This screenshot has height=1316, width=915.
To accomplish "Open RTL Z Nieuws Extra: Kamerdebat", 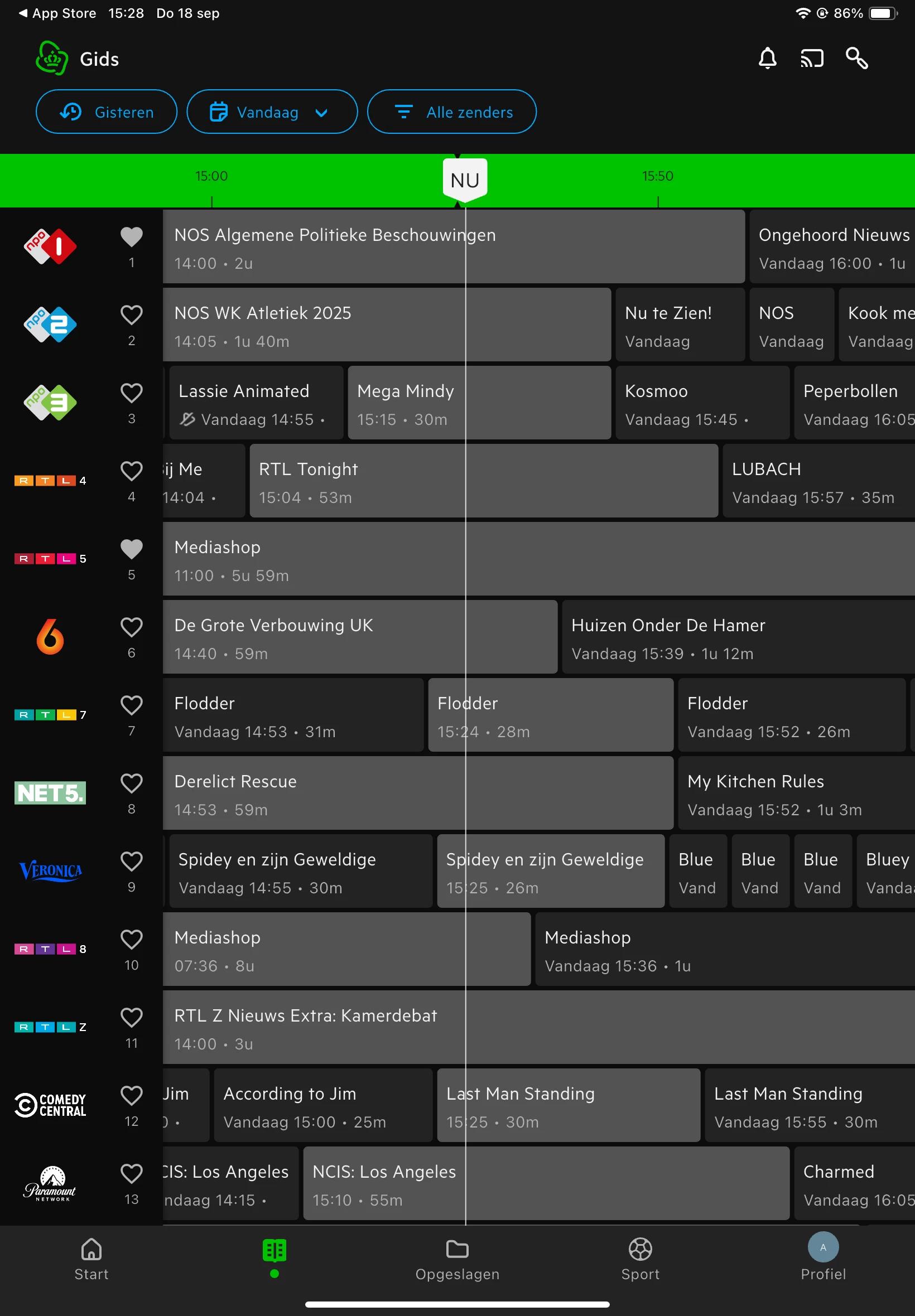I will tap(539, 1027).
